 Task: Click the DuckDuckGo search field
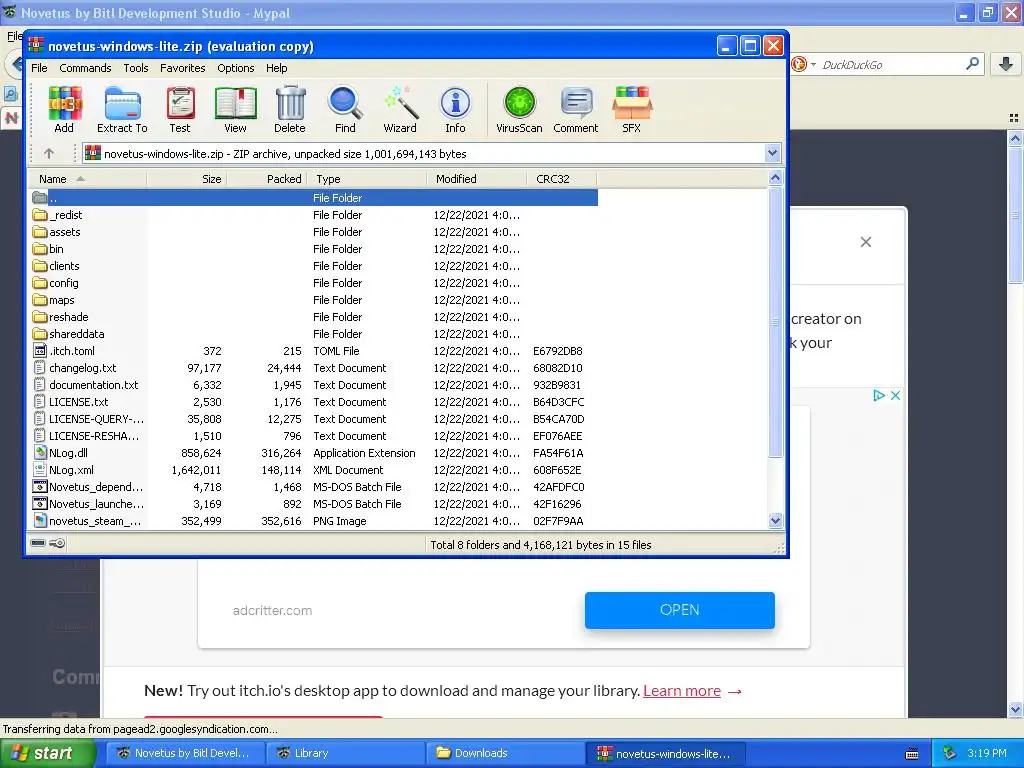click(x=890, y=65)
